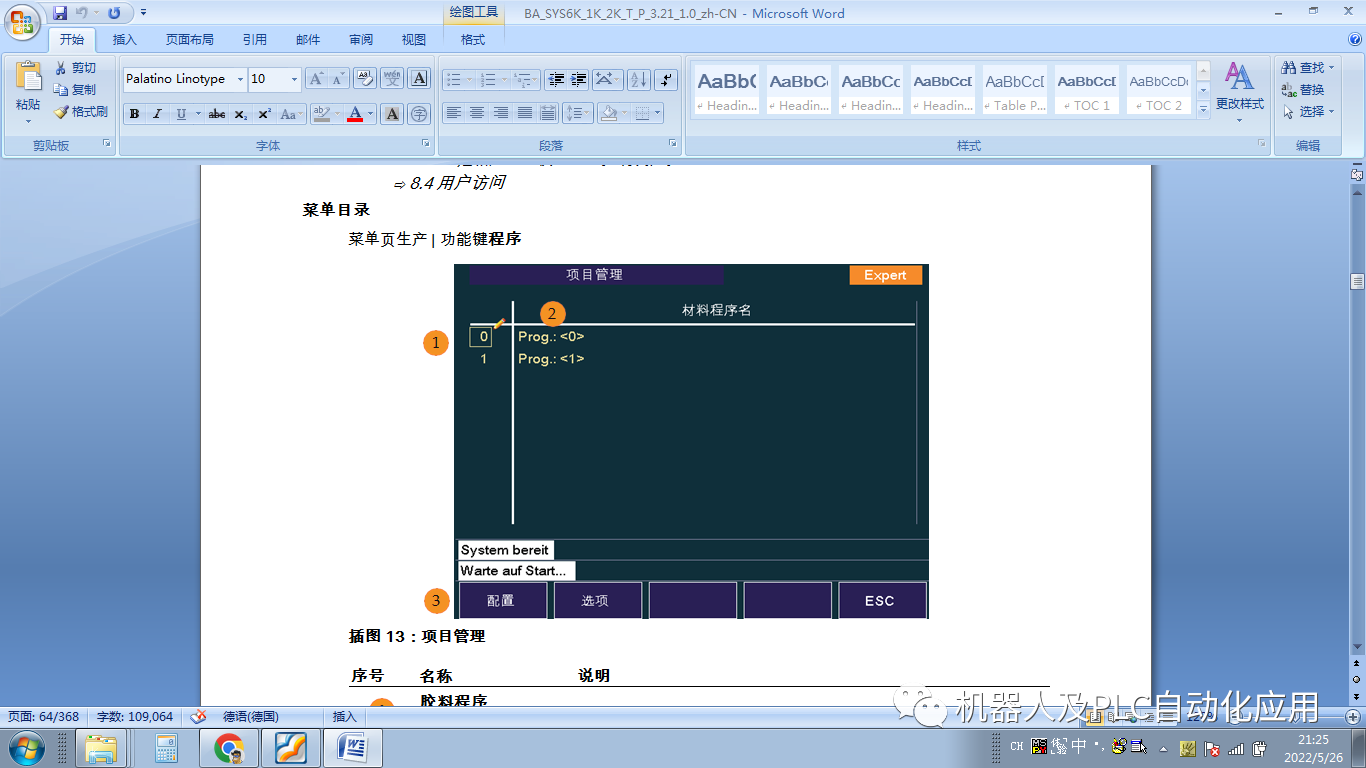Toggle subscript formatting
Screen dimensions: 1366x768
239,113
